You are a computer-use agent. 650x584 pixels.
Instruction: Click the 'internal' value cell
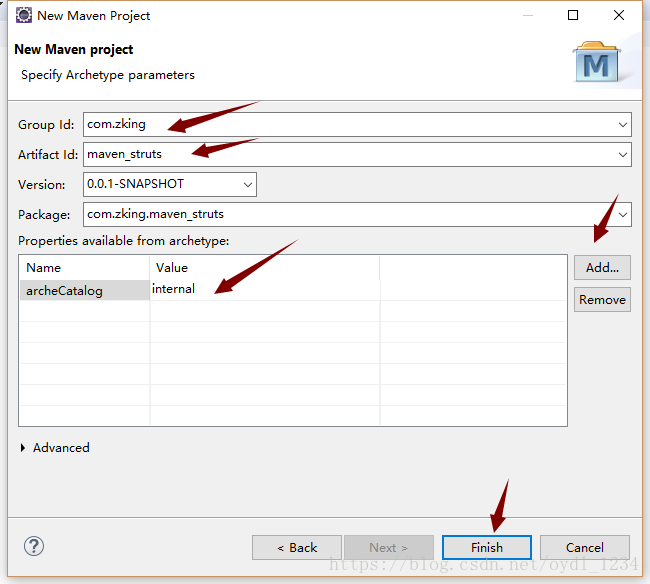coord(265,289)
